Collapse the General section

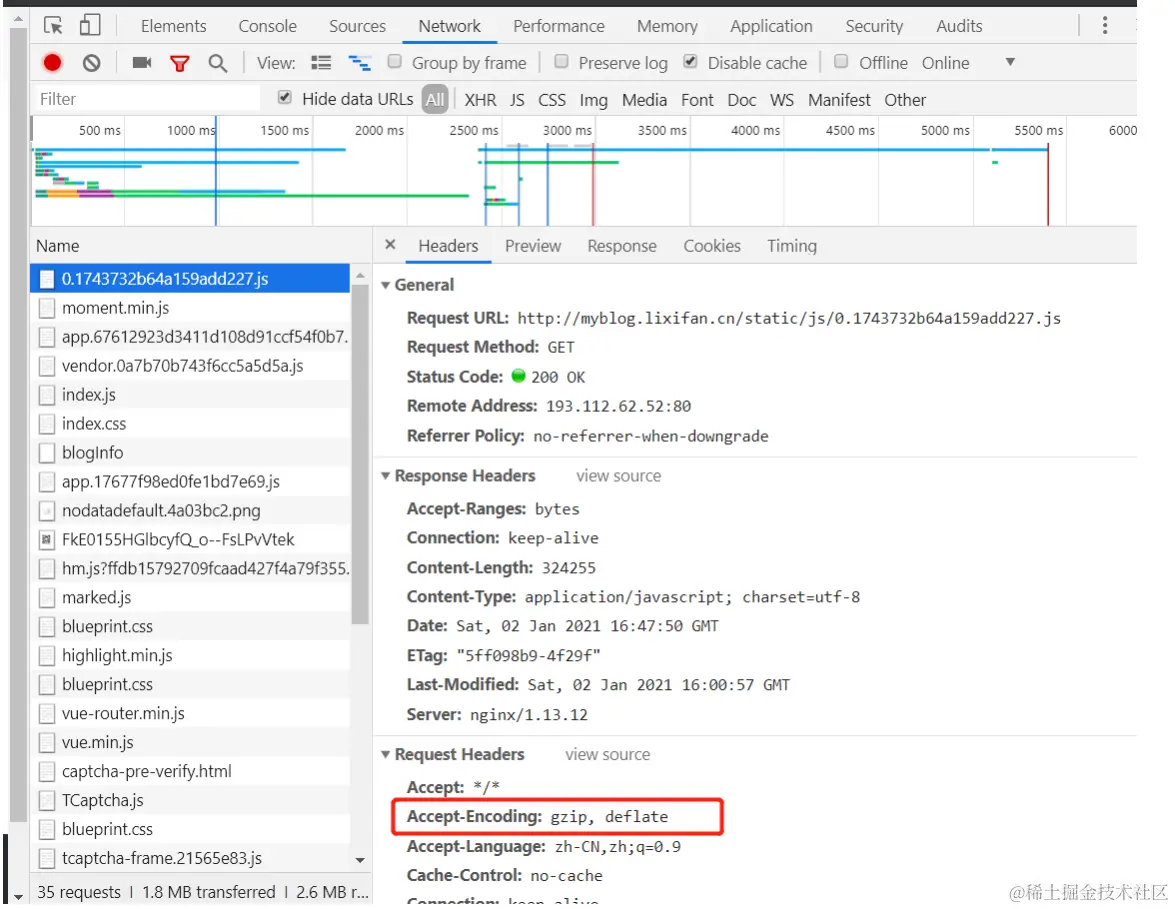coord(385,285)
